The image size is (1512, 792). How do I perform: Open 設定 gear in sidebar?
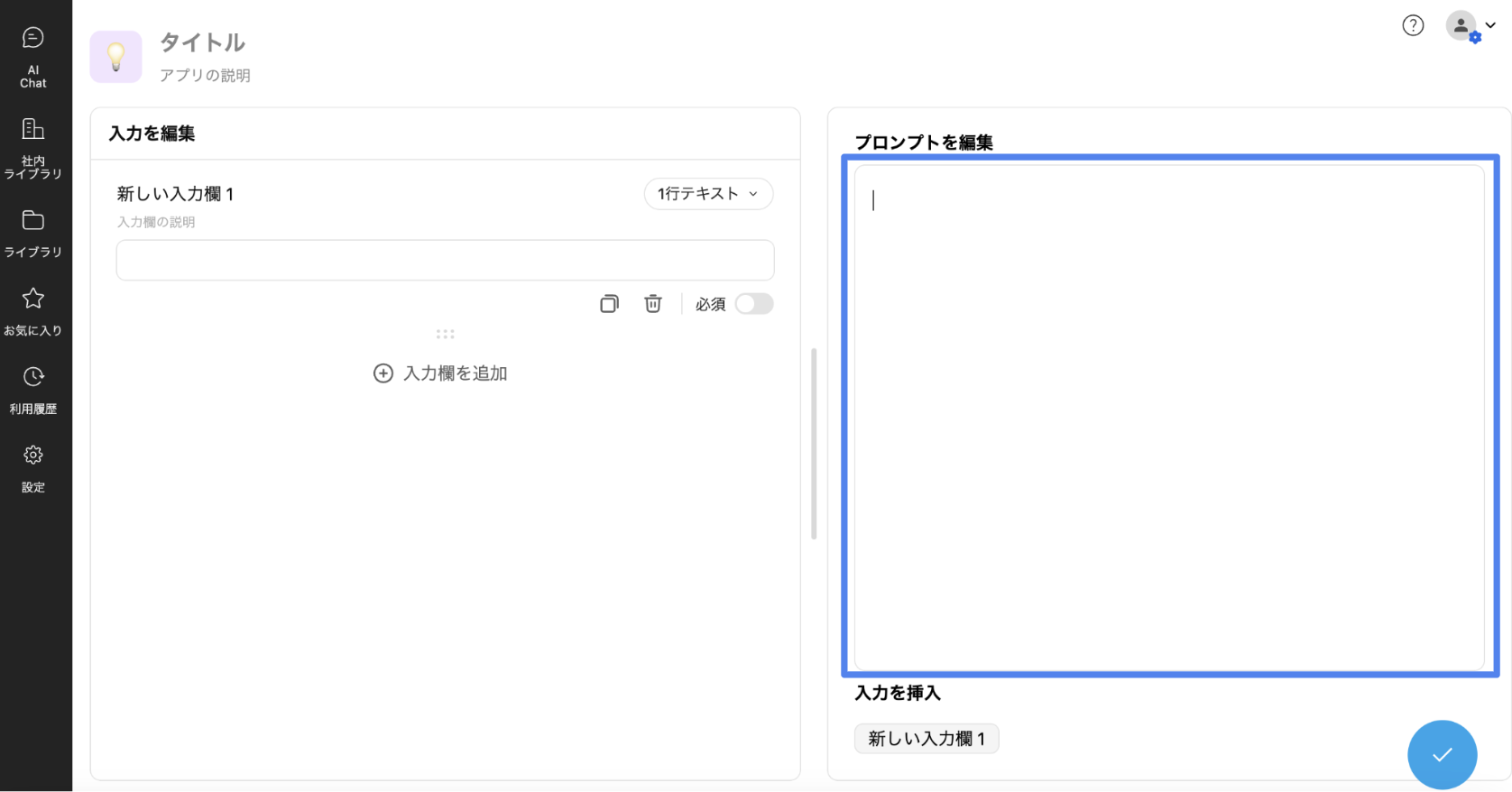click(33, 467)
